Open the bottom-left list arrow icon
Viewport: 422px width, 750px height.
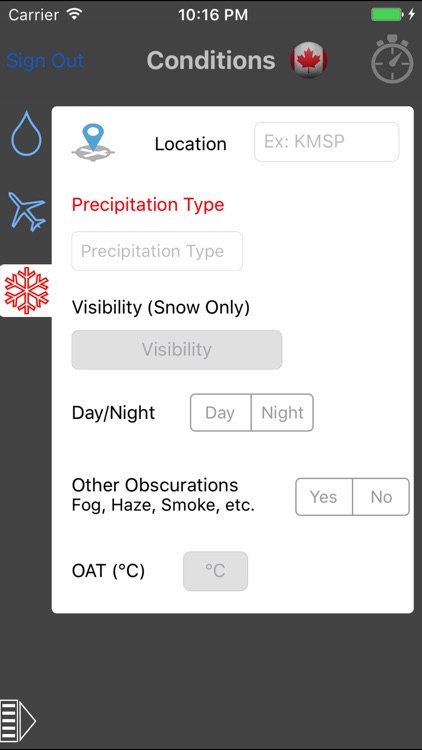pyautogui.click(x=18, y=720)
